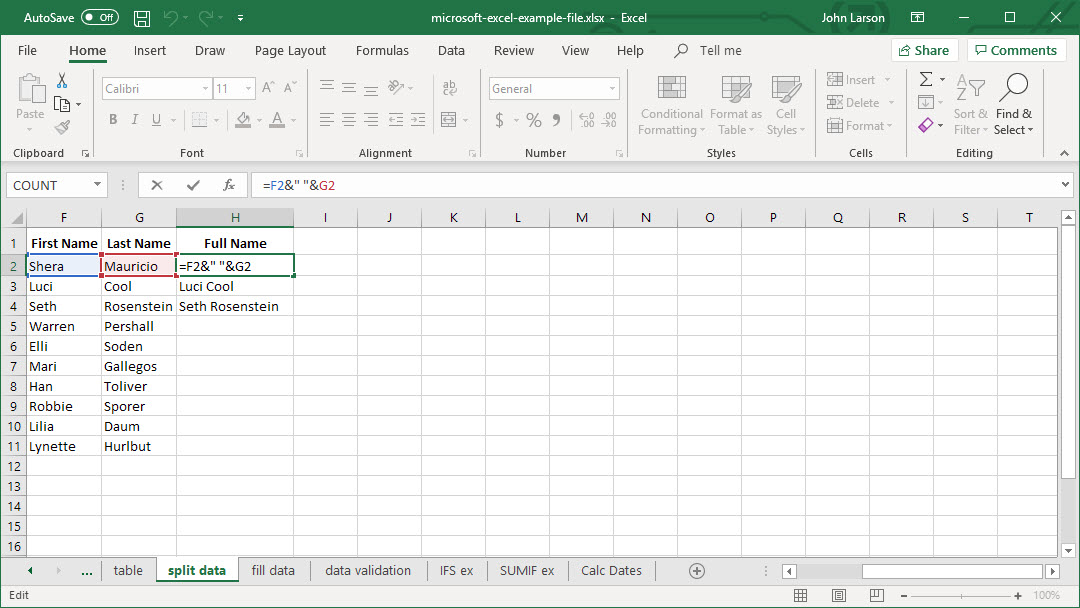Click the Save icon in the title bar
The image size is (1080, 608).
(x=142, y=18)
